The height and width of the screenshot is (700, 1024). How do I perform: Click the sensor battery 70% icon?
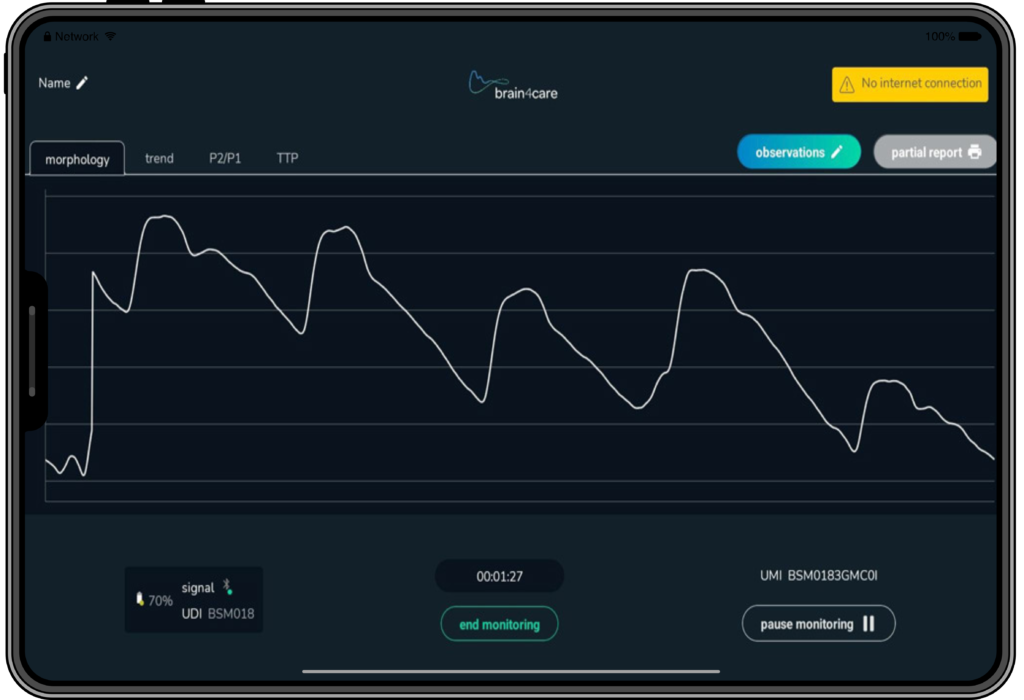pyautogui.click(x=141, y=600)
